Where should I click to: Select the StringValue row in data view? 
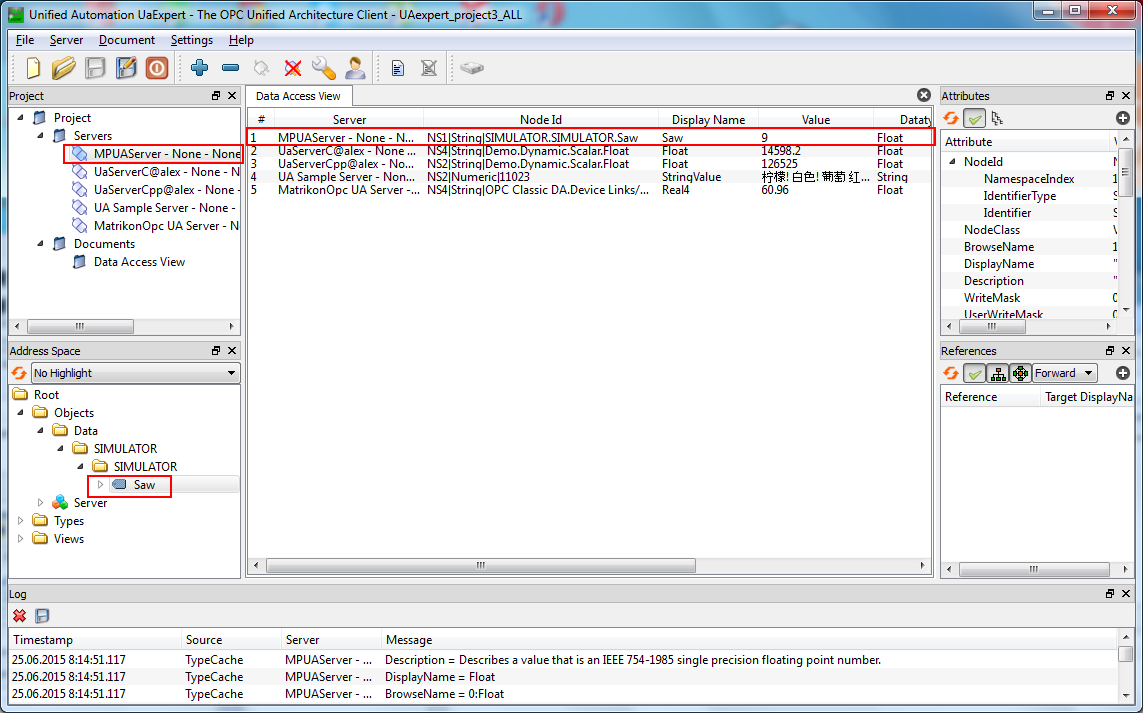(x=590, y=177)
